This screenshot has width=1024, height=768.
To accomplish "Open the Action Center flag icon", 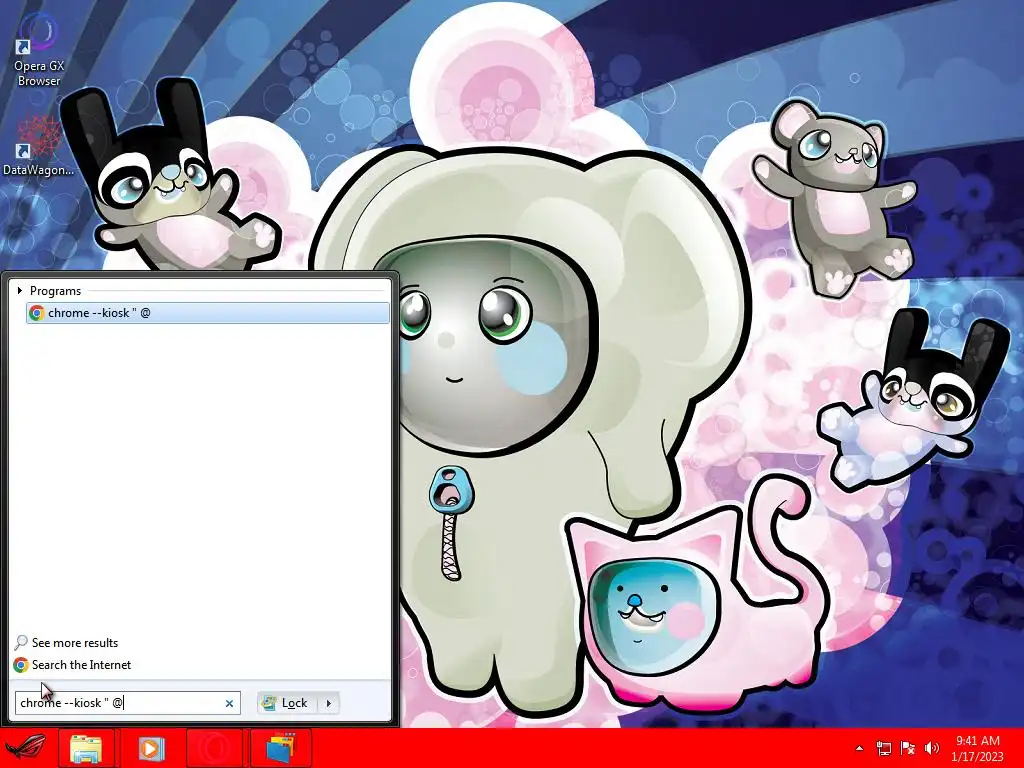I will pos(908,748).
